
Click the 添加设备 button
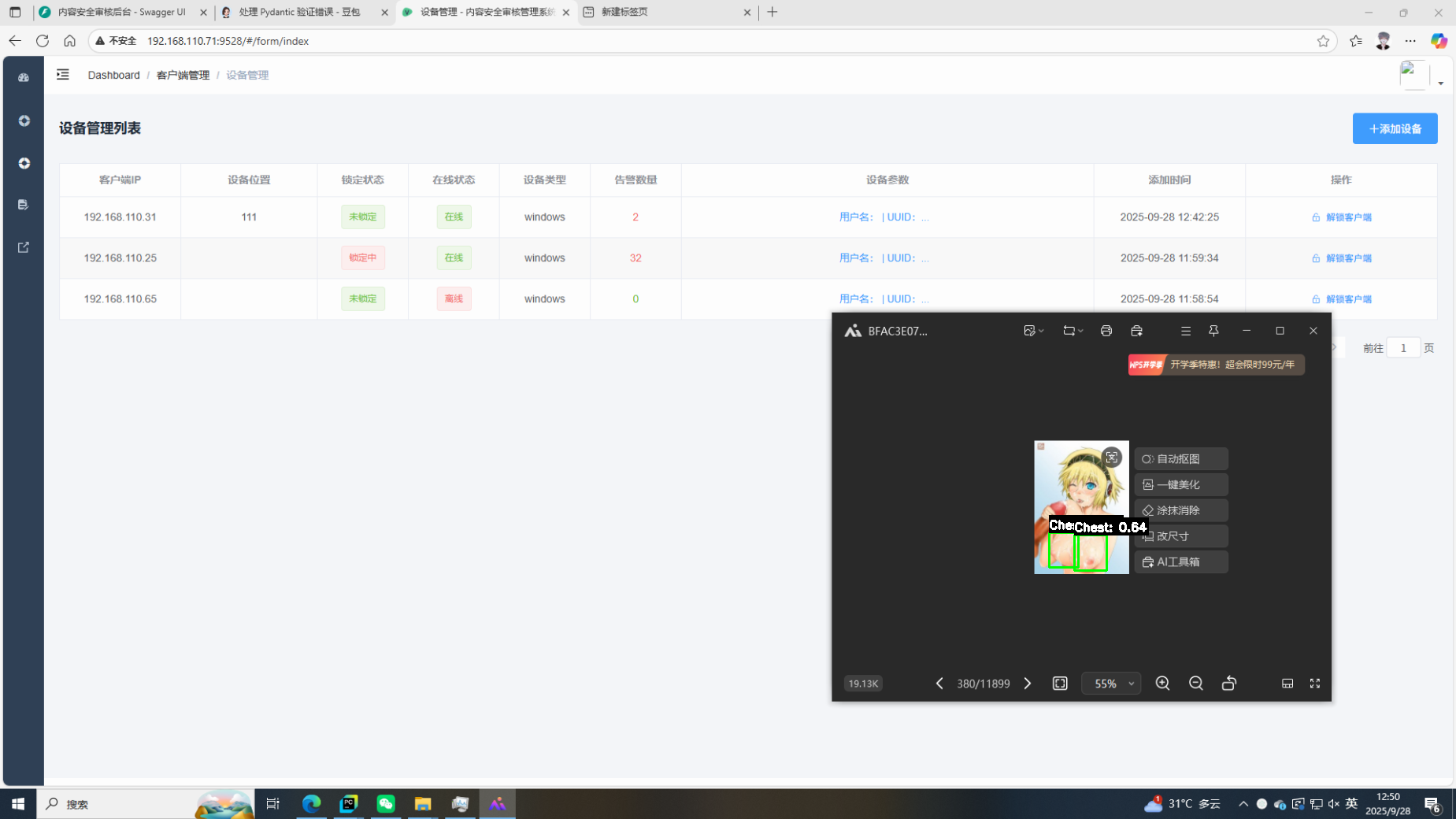[1395, 128]
